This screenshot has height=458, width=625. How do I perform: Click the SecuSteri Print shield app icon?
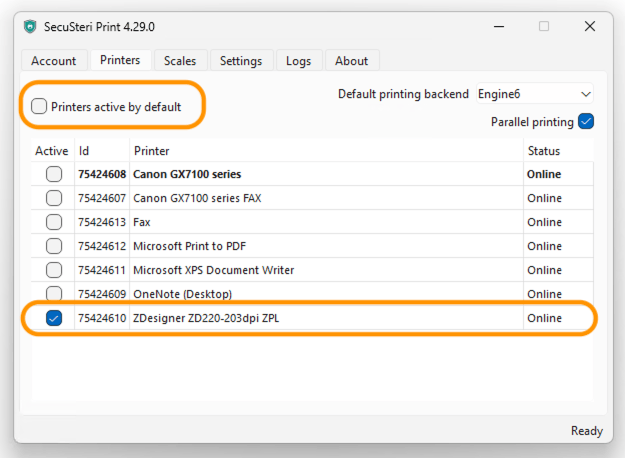30,27
